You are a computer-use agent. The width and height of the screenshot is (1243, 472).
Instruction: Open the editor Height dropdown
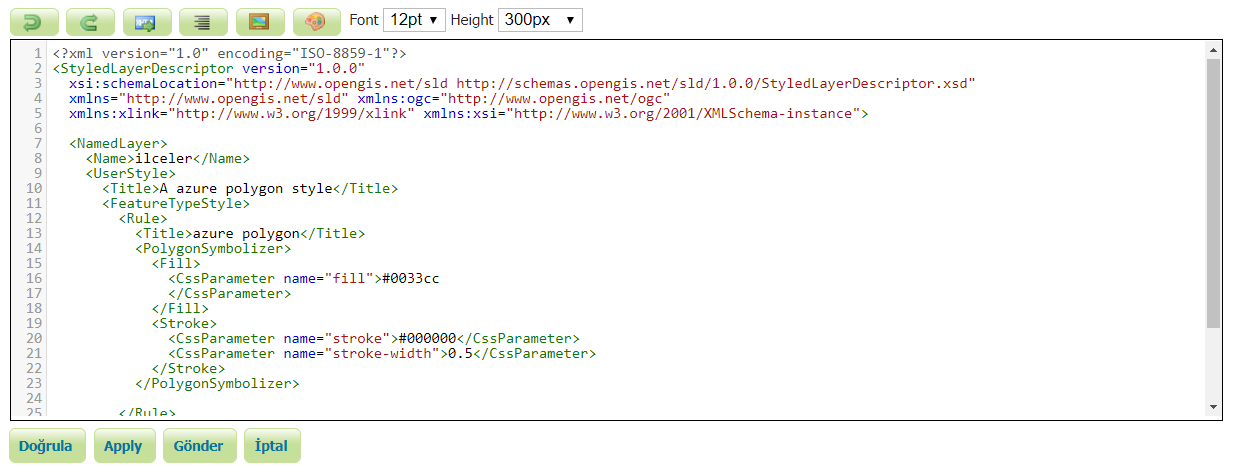point(540,20)
